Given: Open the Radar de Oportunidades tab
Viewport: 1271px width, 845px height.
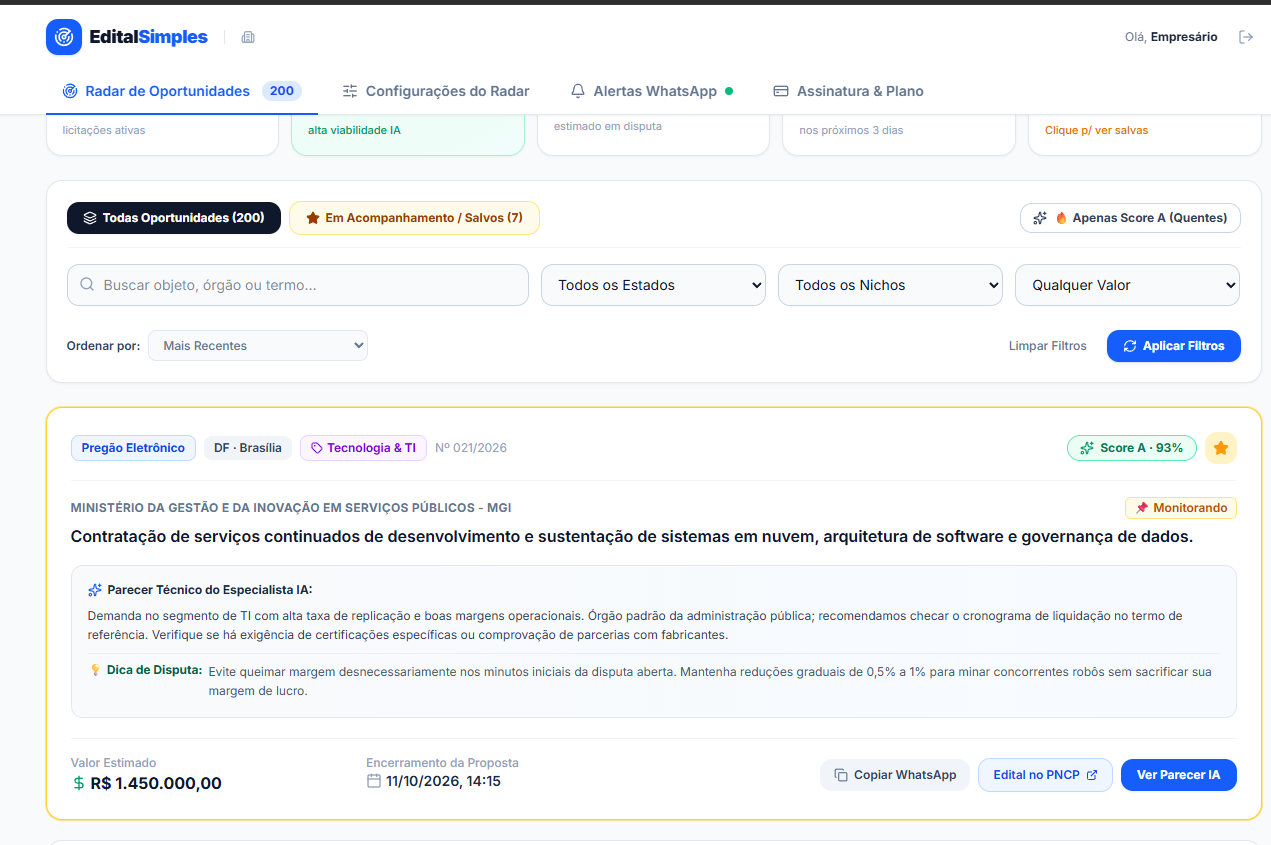Looking at the screenshot, I should (x=181, y=91).
